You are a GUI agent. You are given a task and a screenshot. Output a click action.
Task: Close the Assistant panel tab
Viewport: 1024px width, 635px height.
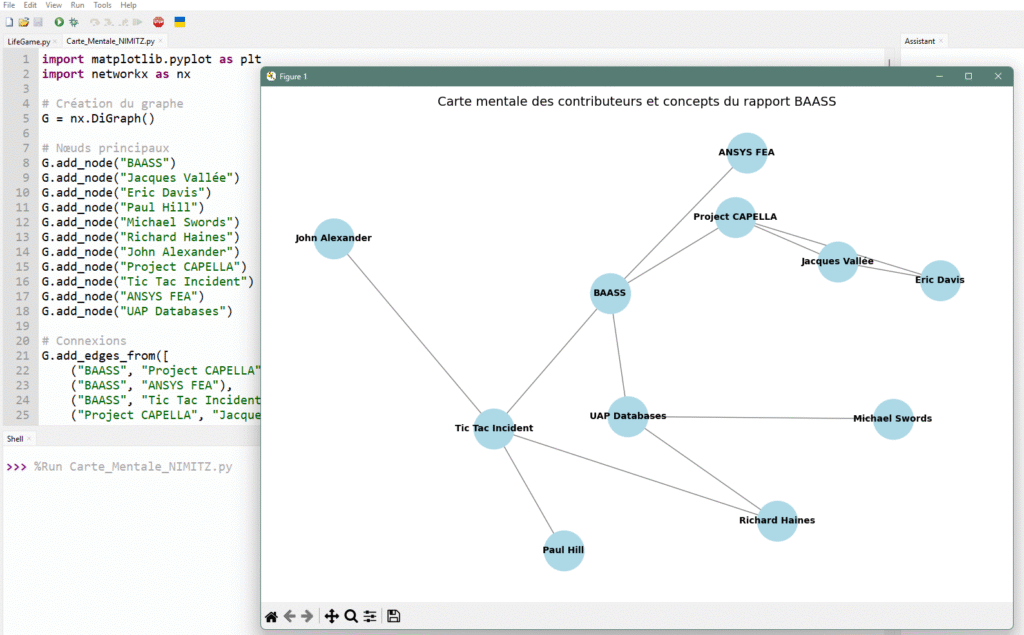[940, 41]
